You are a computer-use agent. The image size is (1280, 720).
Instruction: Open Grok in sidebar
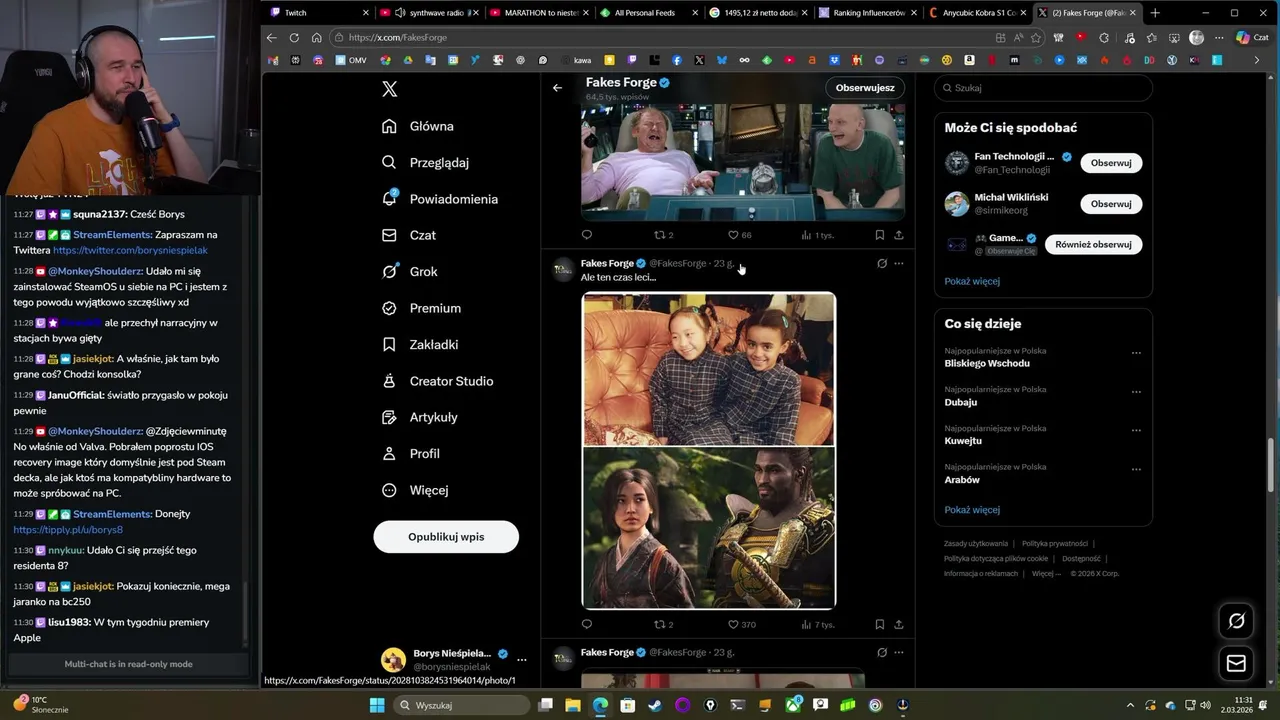coord(410,271)
